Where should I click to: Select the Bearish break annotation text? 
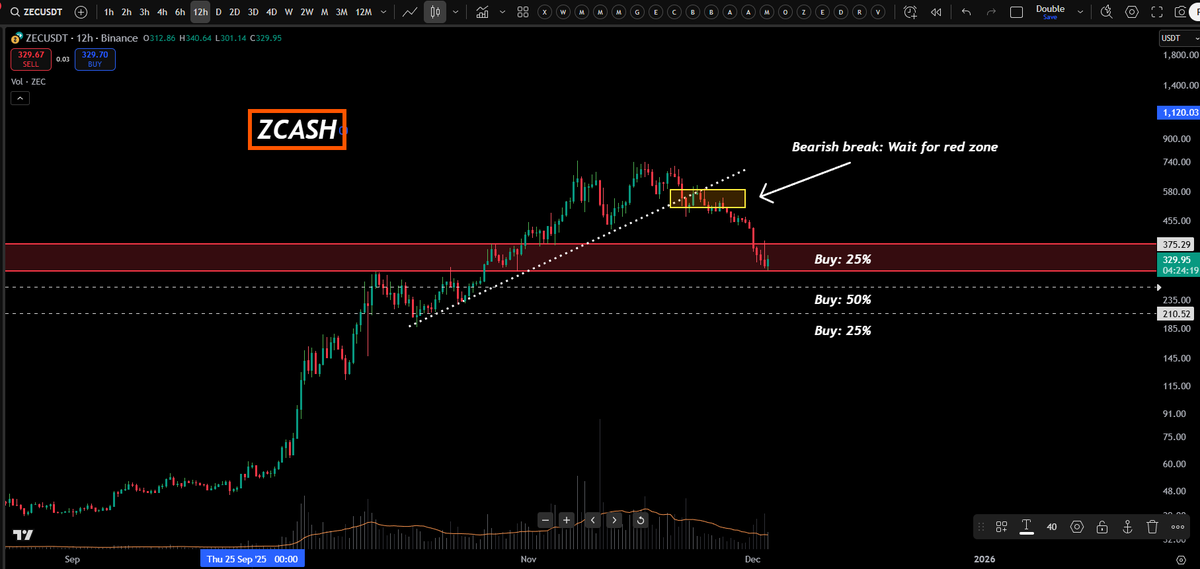pos(895,146)
